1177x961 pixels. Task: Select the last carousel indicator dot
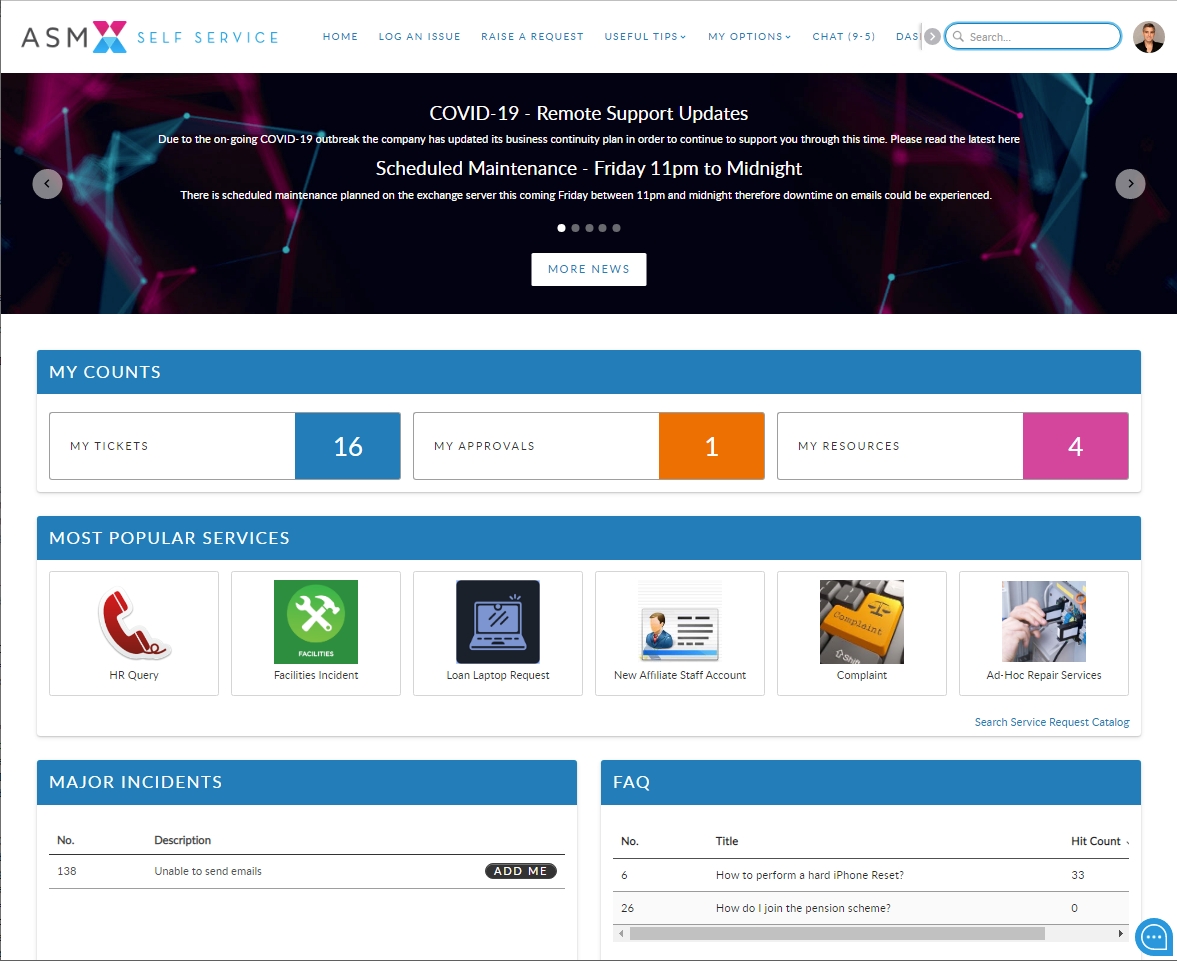click(616, 228)
